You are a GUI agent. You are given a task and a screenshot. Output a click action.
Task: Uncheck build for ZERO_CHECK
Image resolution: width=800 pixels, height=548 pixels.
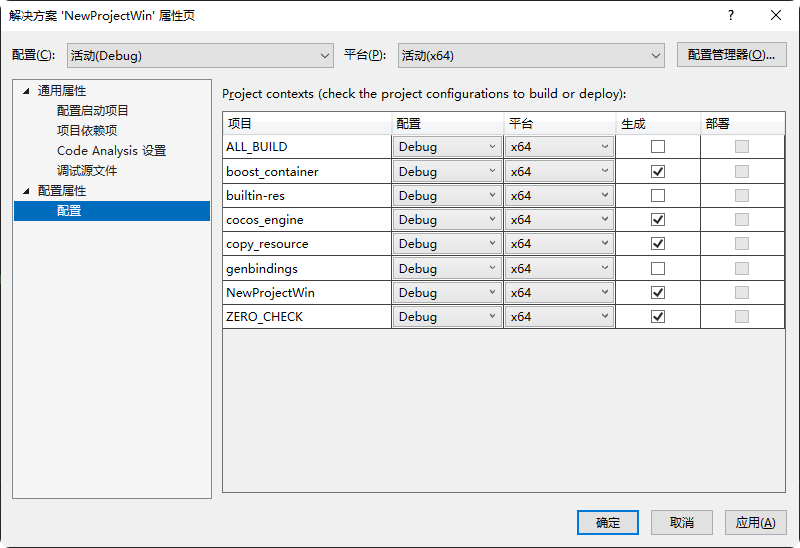pos(657,317)
